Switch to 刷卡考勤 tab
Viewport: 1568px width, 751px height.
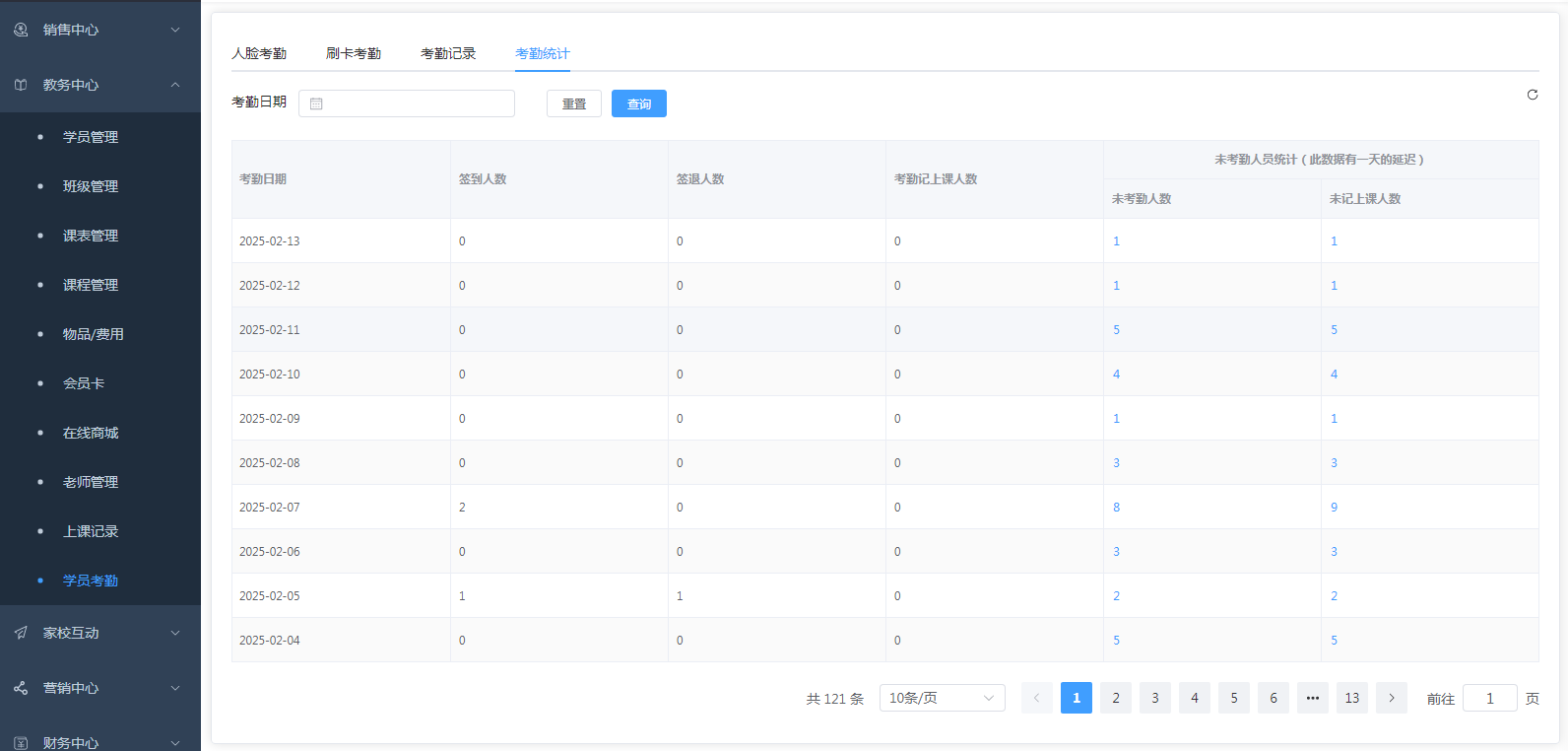[354, 53]
